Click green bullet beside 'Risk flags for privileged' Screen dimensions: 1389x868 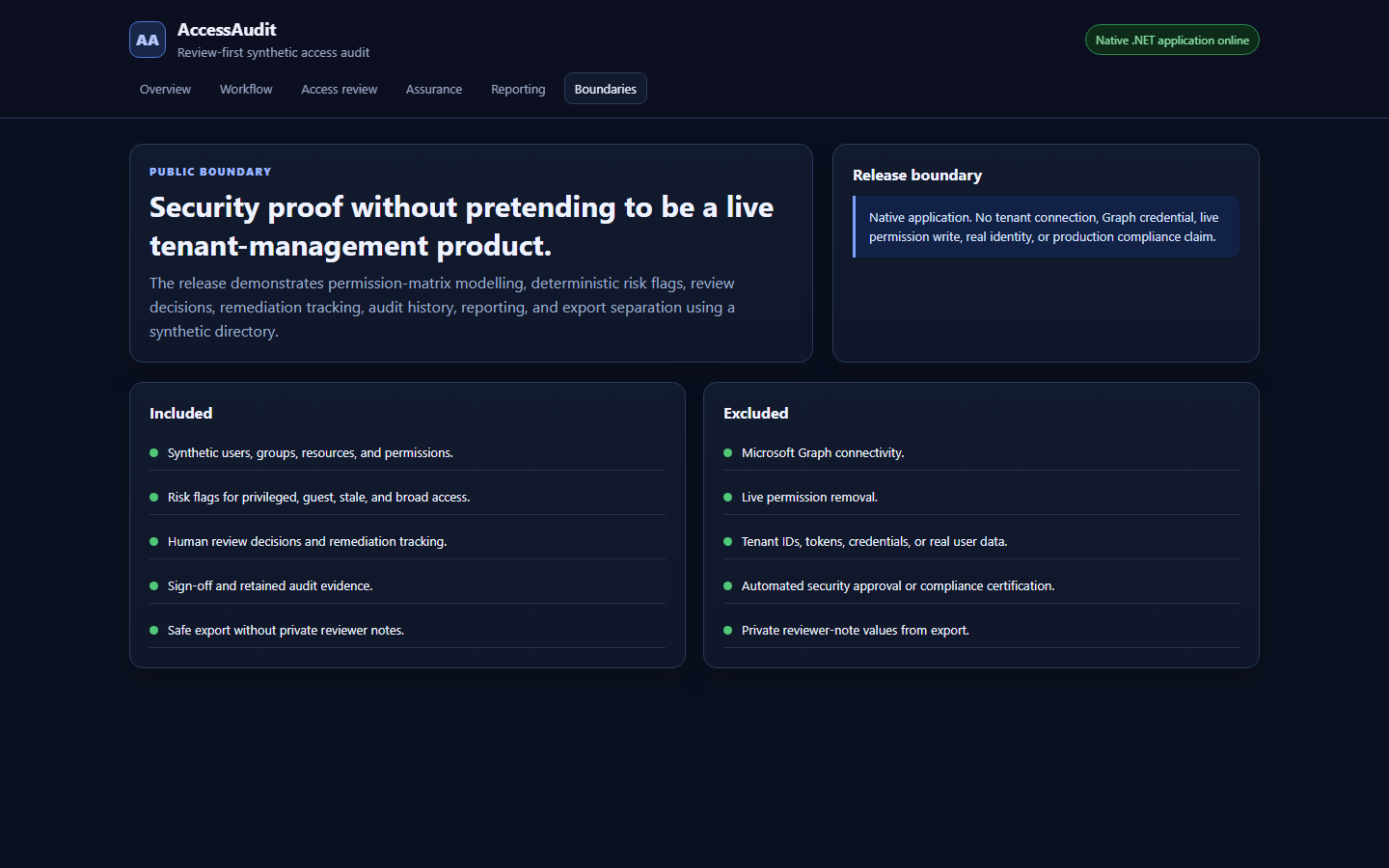tap(153, 497)
